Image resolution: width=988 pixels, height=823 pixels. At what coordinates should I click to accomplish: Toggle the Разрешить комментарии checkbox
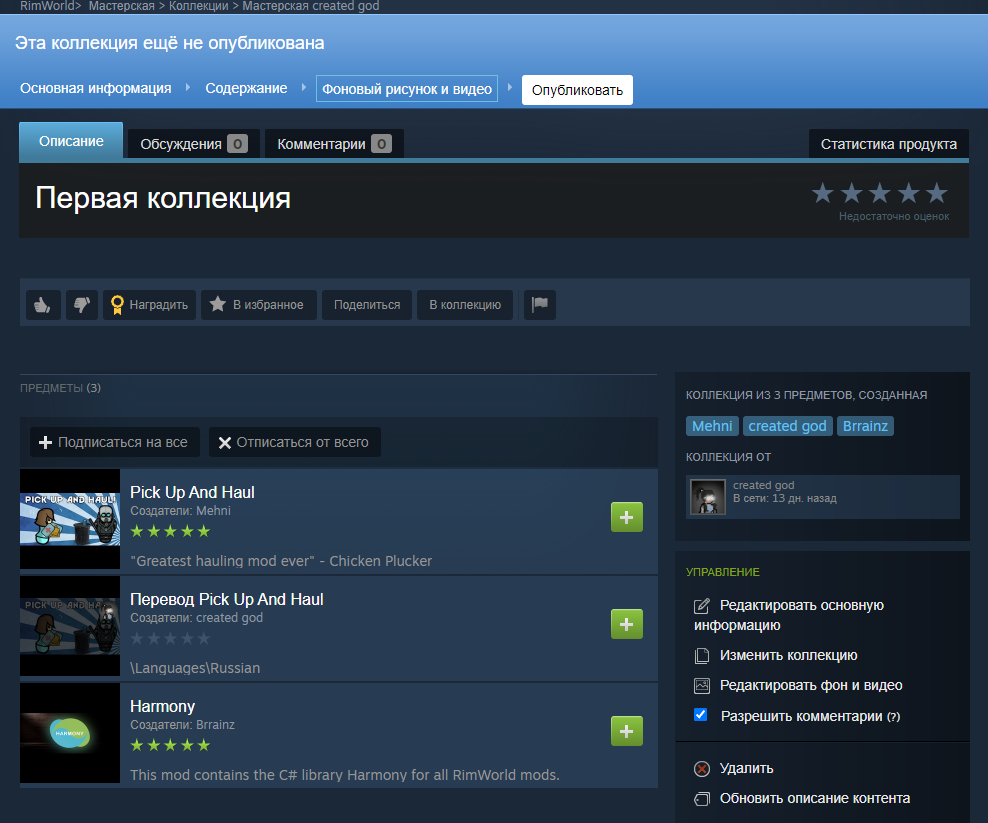(x=701, y=715)
